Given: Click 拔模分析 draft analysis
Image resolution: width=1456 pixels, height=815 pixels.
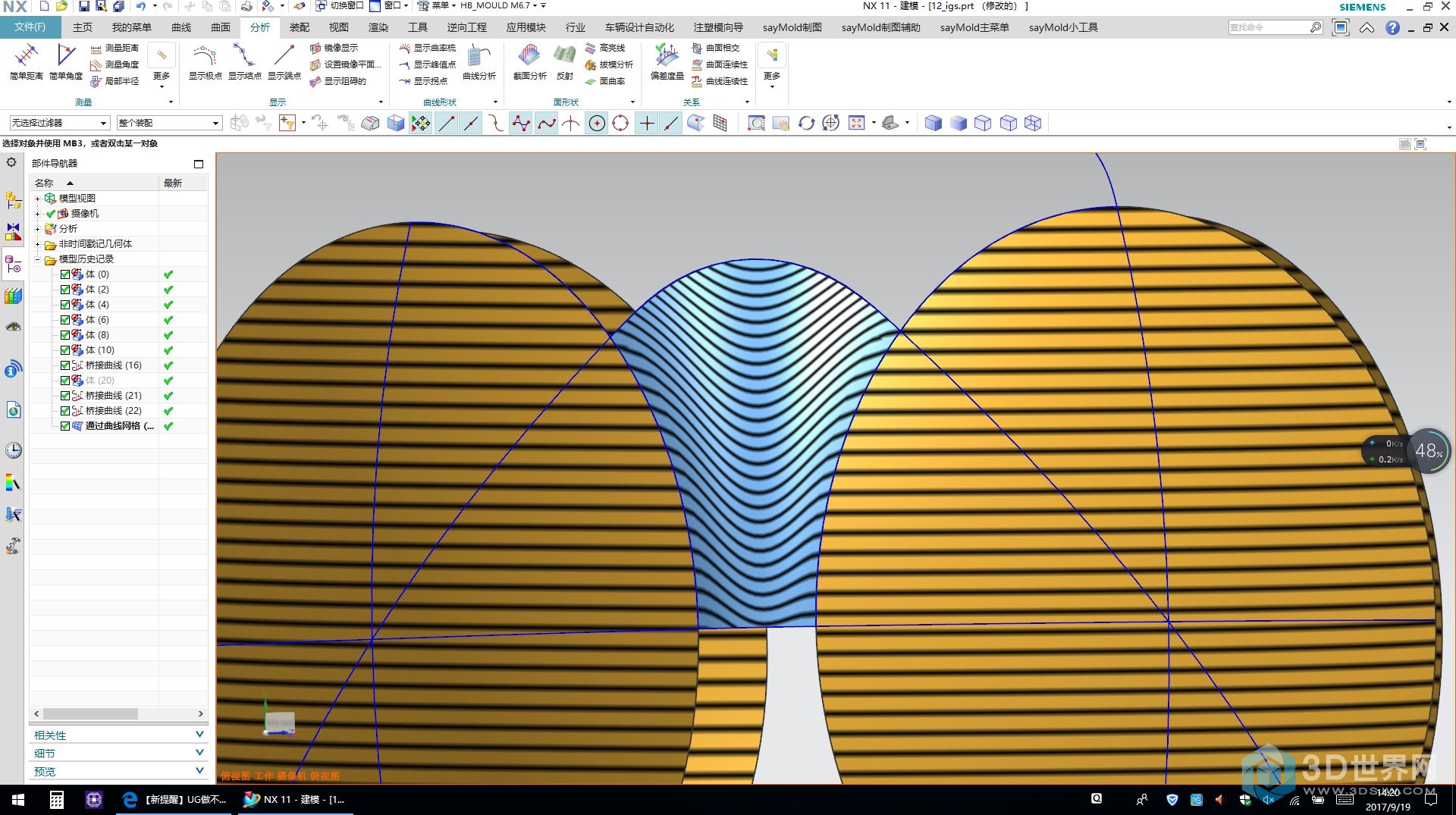Looking at the screenshot, I should click(609, 64).
